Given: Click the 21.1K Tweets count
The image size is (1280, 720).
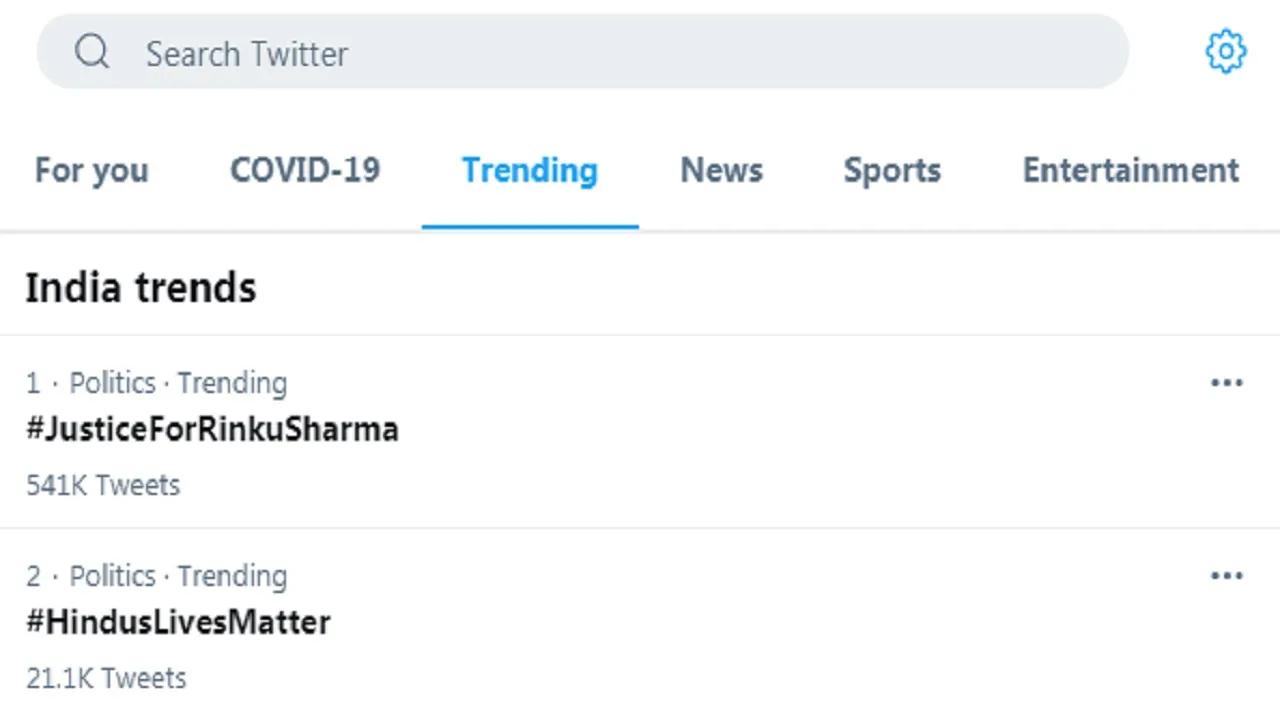Looking at the screenshot, I should [106, 679].
